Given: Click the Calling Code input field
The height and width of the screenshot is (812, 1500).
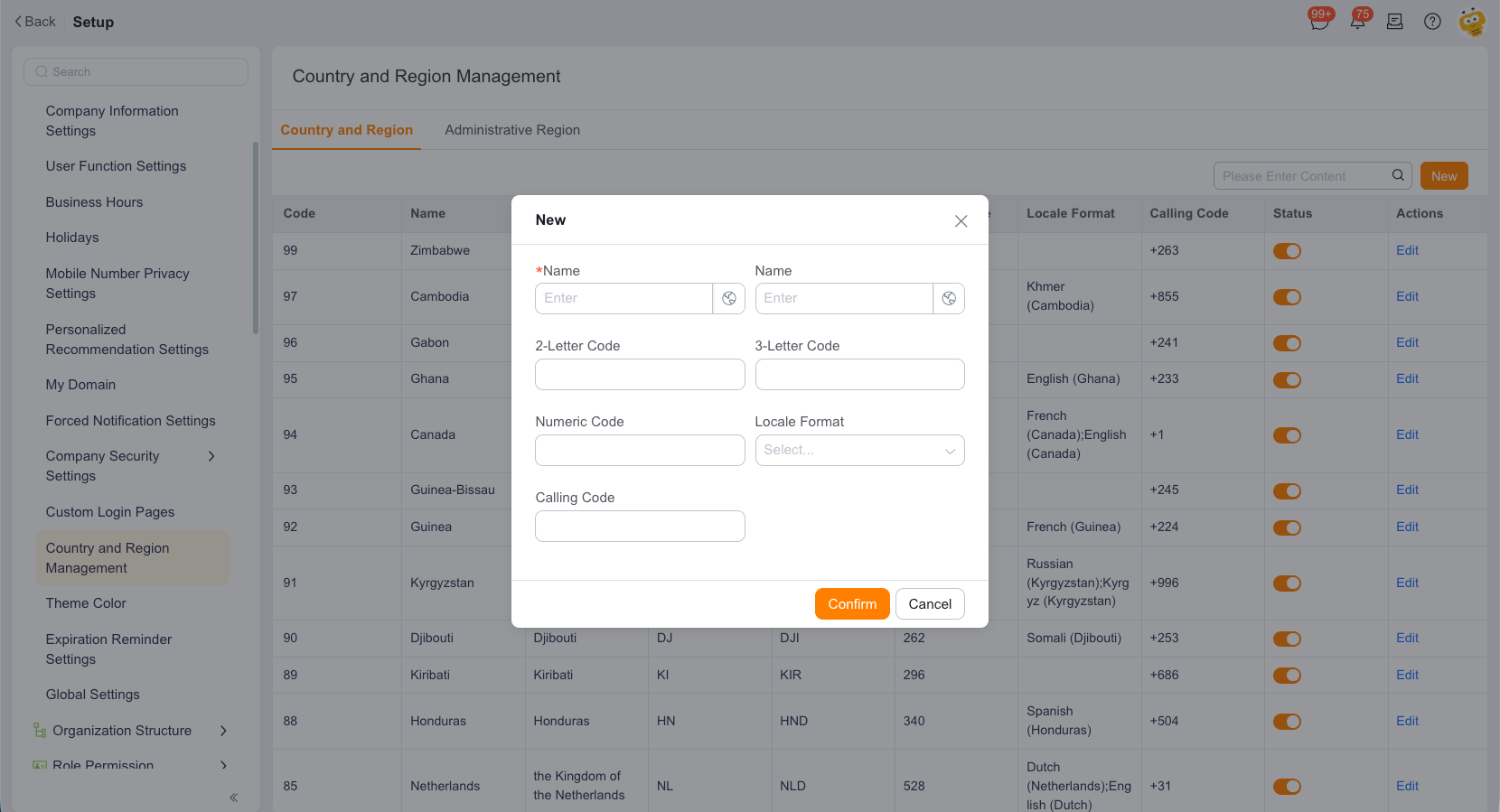Looking at the screenshot, I should [x=640, y=526].
